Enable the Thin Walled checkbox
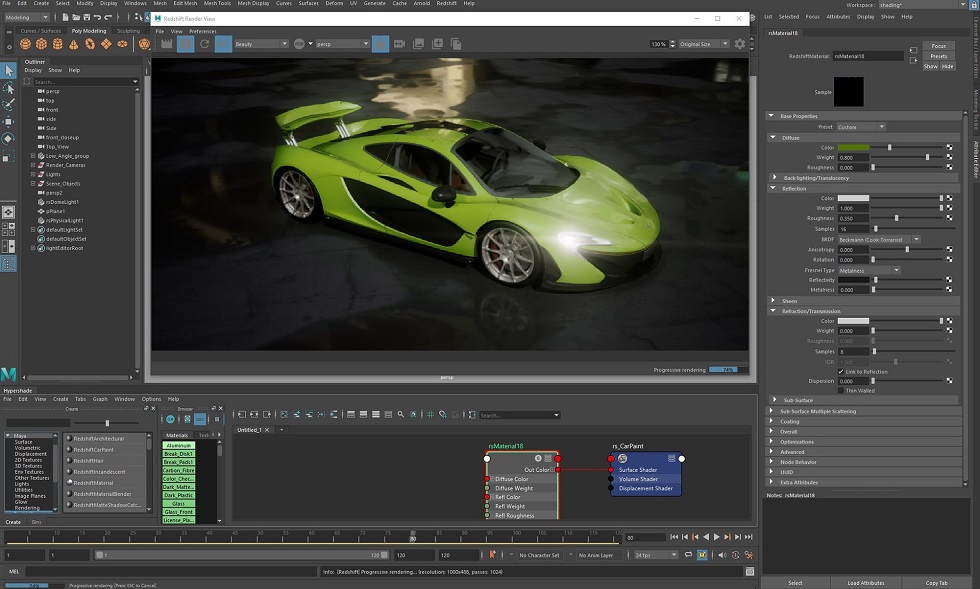The width and height of the screenshot is (980, 589). (840, 390)
